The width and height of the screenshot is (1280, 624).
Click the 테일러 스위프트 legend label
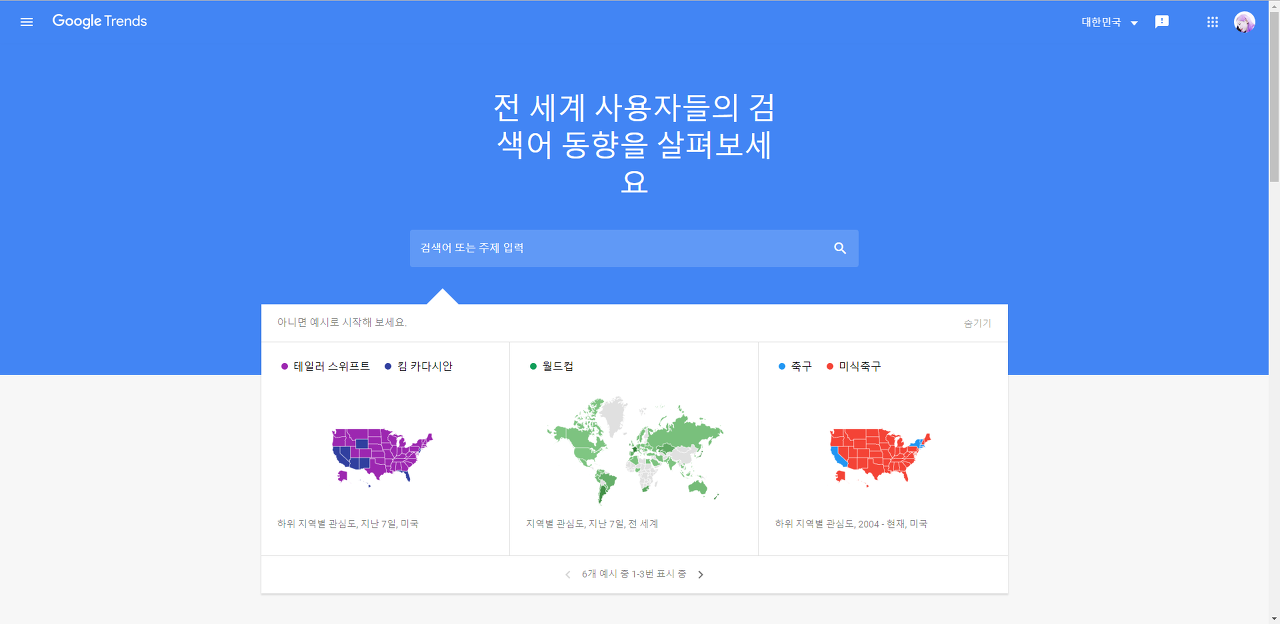331,367
